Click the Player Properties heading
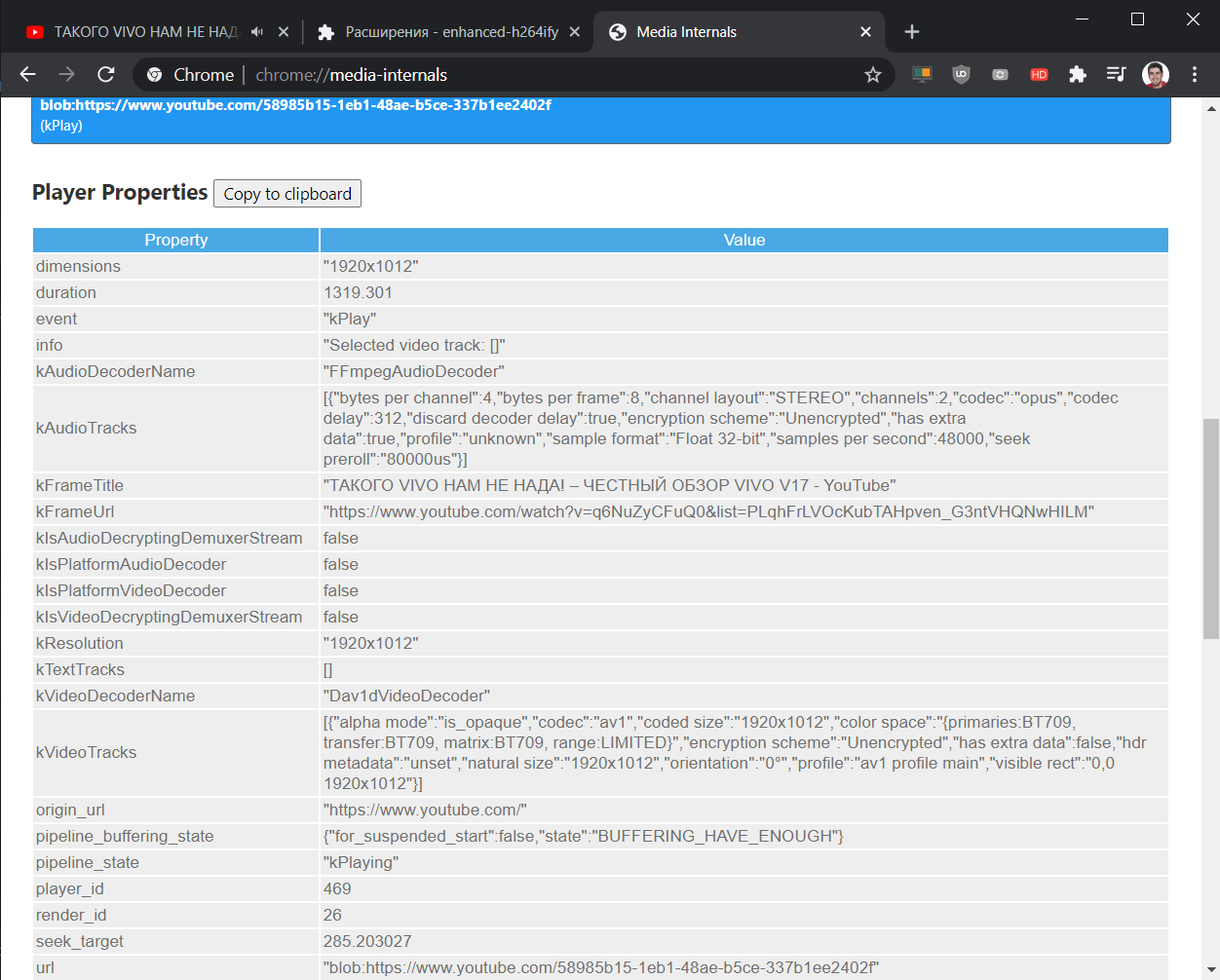 120,192
